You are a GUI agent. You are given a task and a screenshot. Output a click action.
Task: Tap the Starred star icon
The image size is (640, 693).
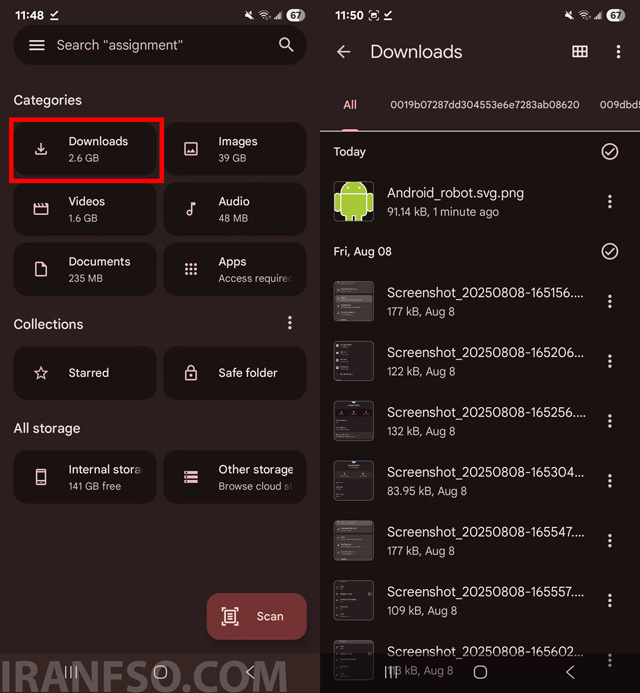[41, 373]
